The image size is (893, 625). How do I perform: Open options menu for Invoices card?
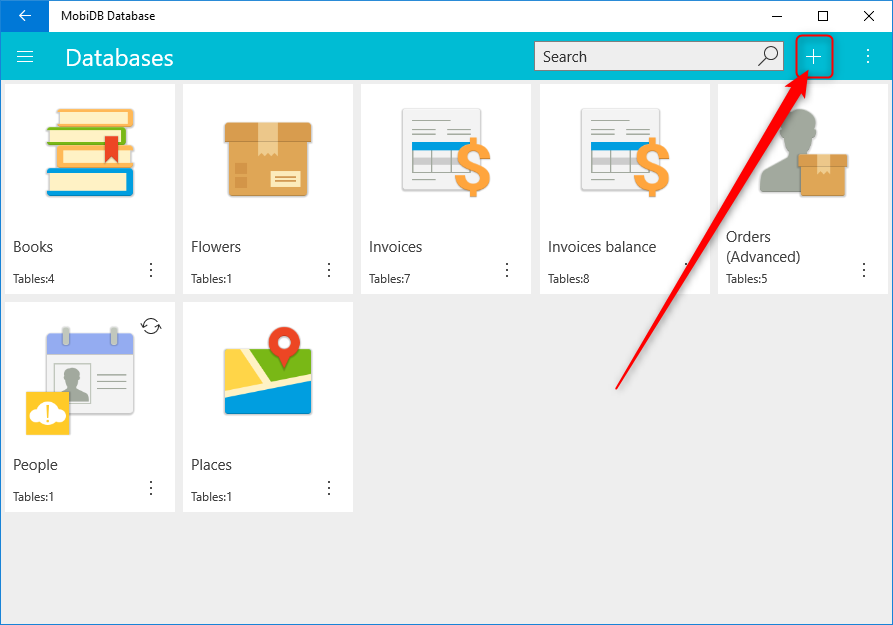(507, 269)
